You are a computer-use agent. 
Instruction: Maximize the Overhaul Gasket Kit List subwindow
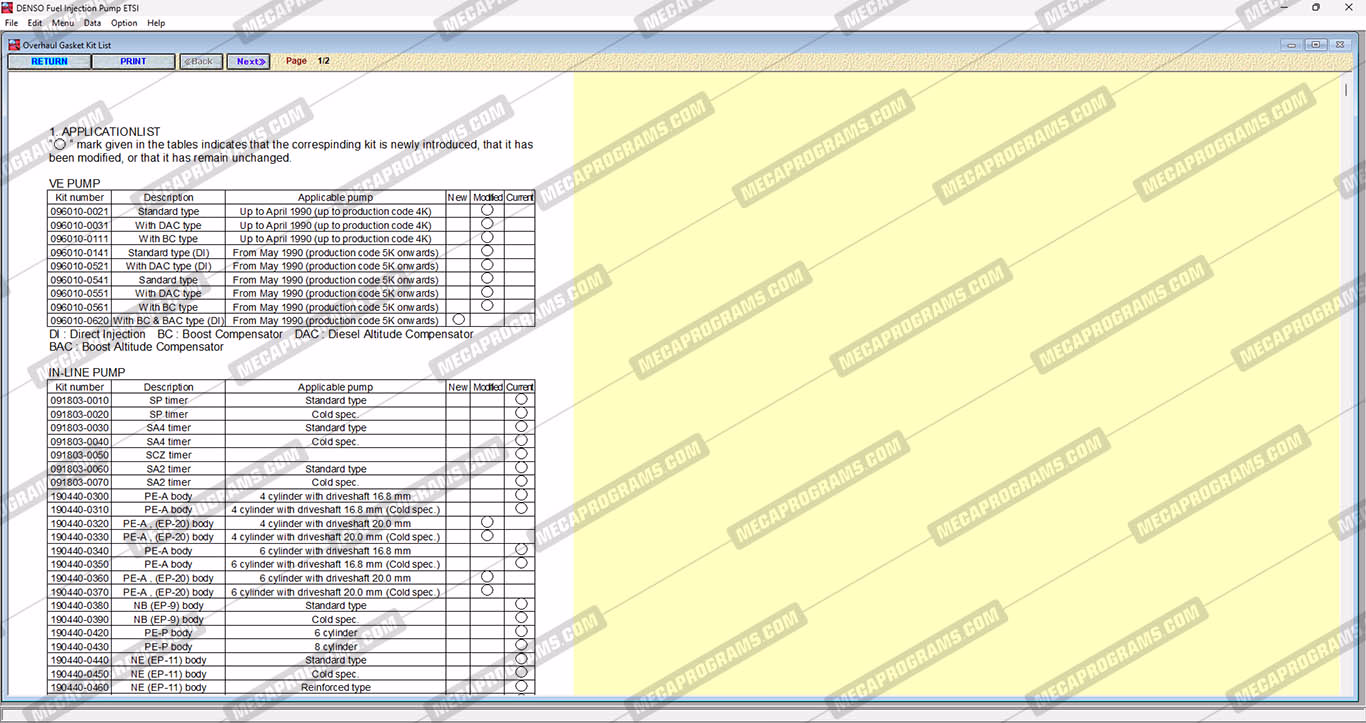pos(1316,45)
